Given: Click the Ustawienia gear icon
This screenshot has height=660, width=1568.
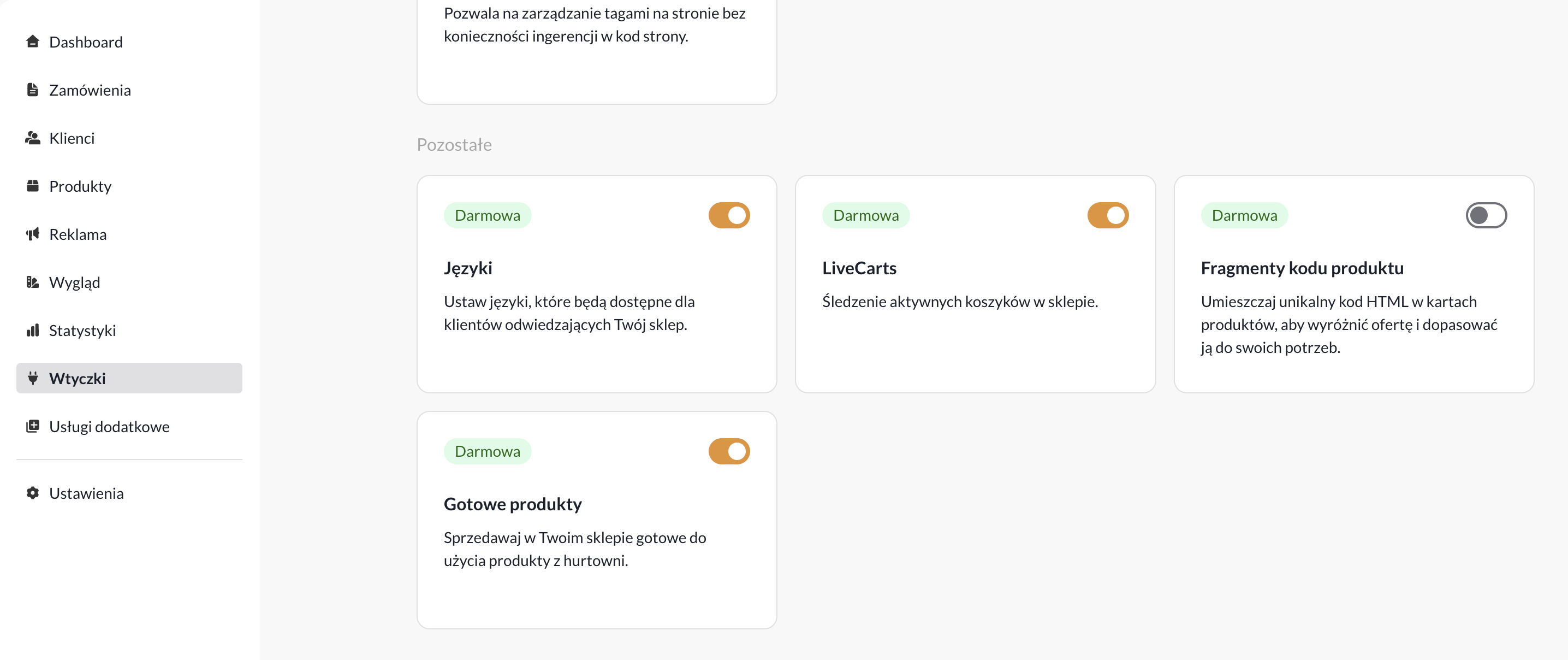Looking at the screenshot, I should coord(33,493).
